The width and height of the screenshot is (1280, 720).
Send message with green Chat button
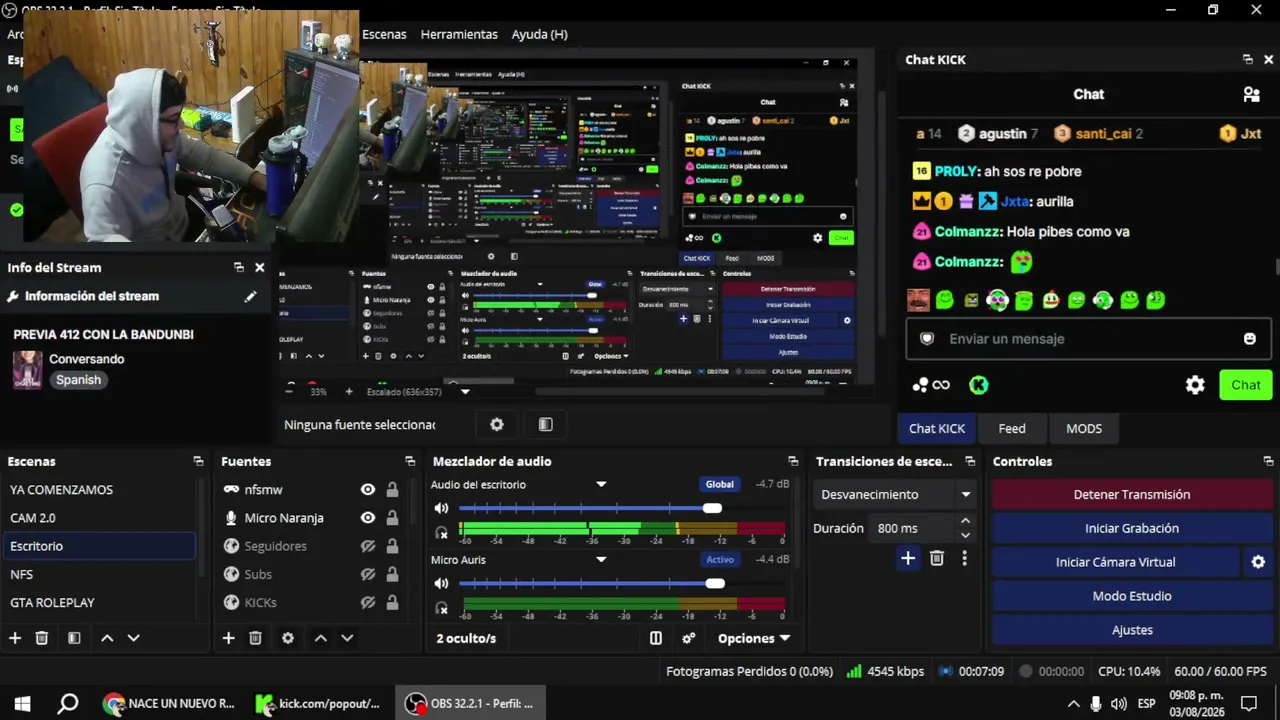(x=1246, y=385)
